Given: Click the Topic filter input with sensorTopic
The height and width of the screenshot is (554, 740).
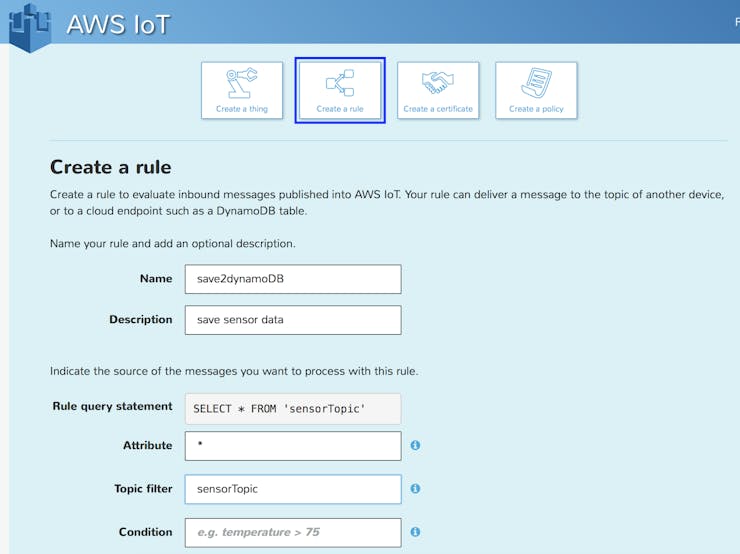Looking at the screenshot, I should pos(293,489).
